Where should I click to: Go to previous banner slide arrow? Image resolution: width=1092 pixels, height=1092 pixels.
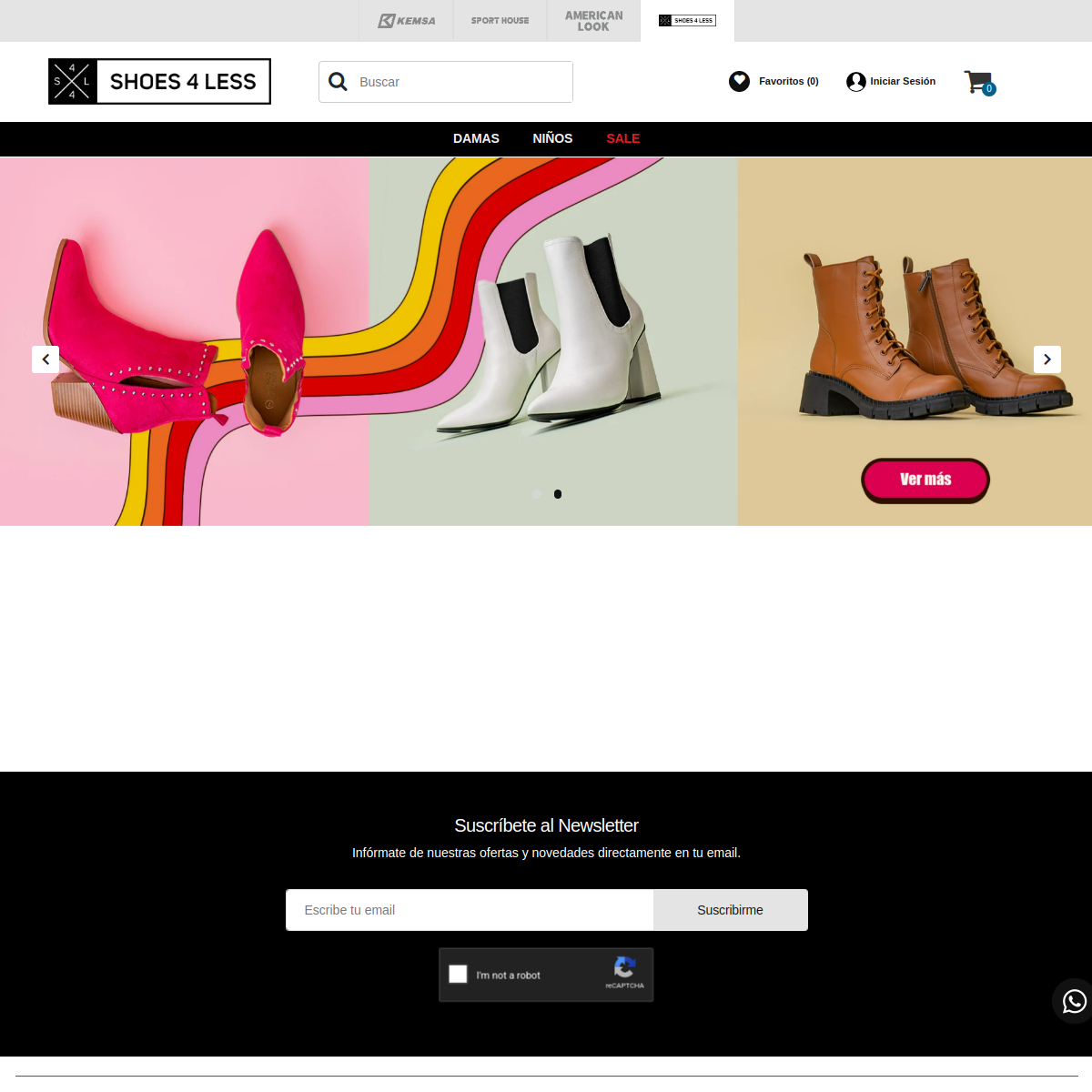45,359
